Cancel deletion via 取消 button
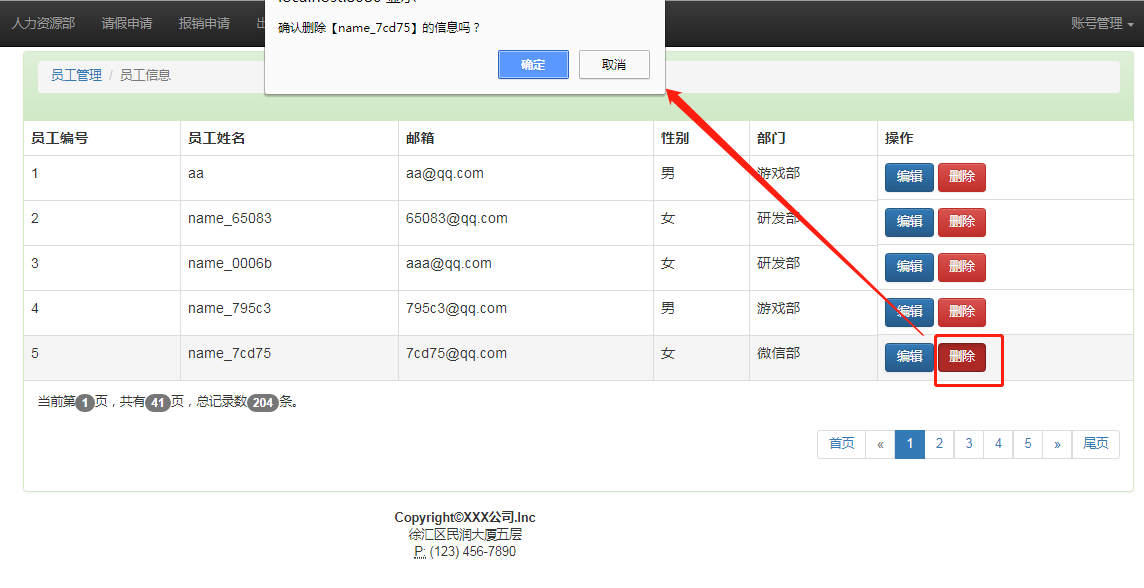The height and width of the screenshot is (588, 1144). 614,64
